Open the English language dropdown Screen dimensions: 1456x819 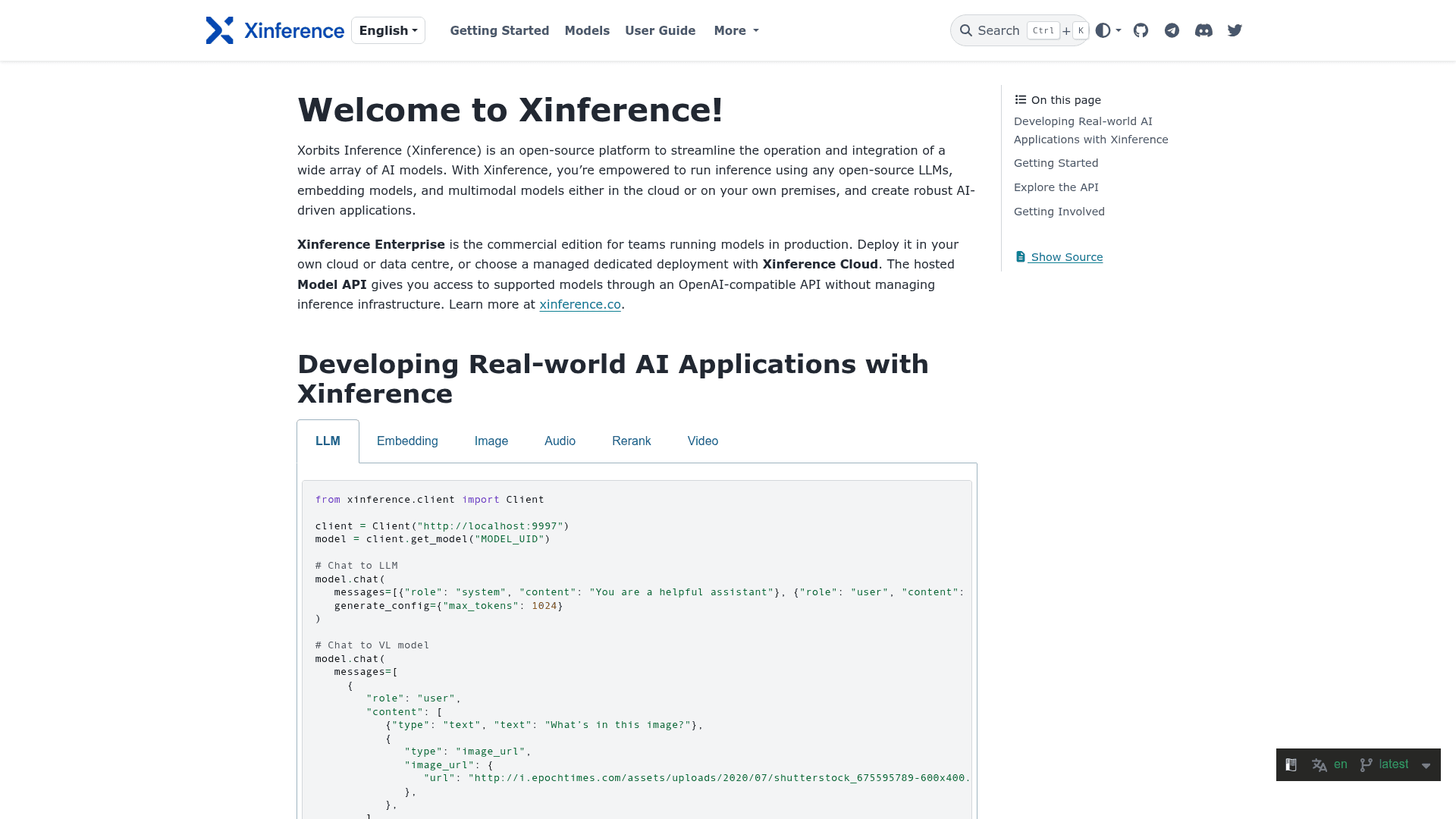[388, 30]
